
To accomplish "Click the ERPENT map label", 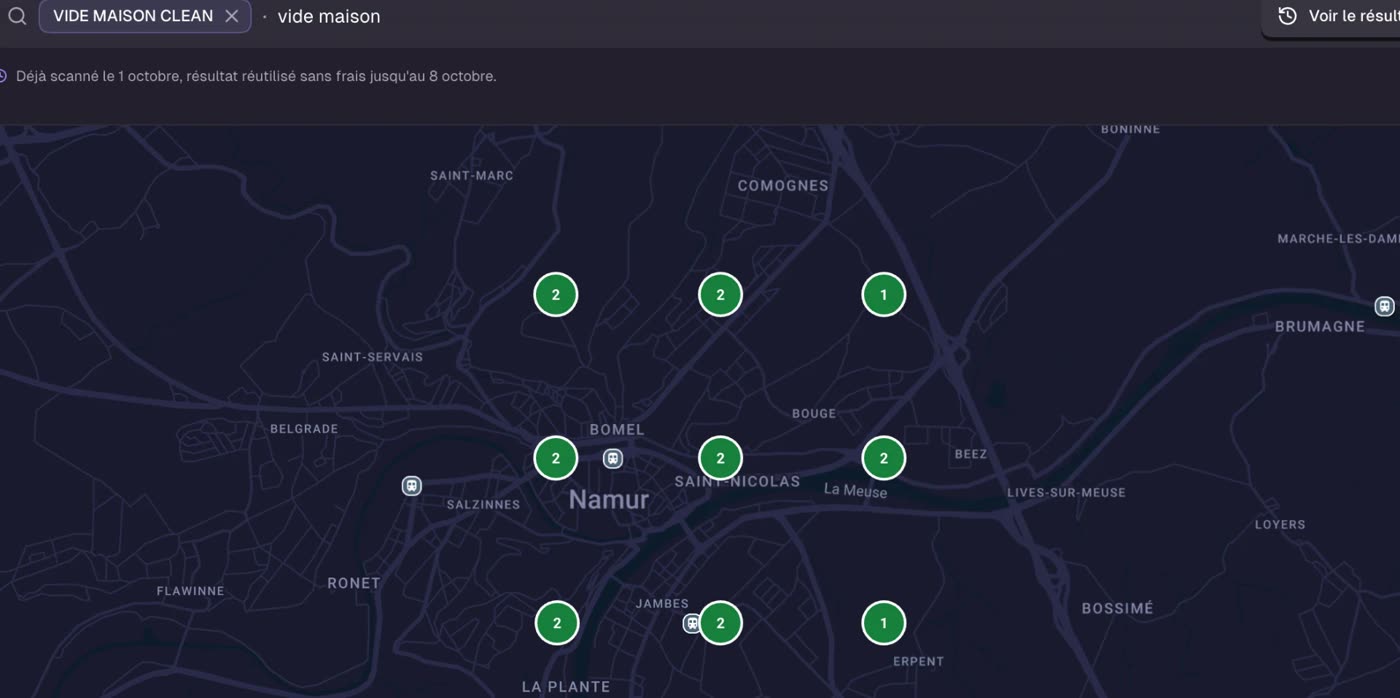I will pos(918,661).
